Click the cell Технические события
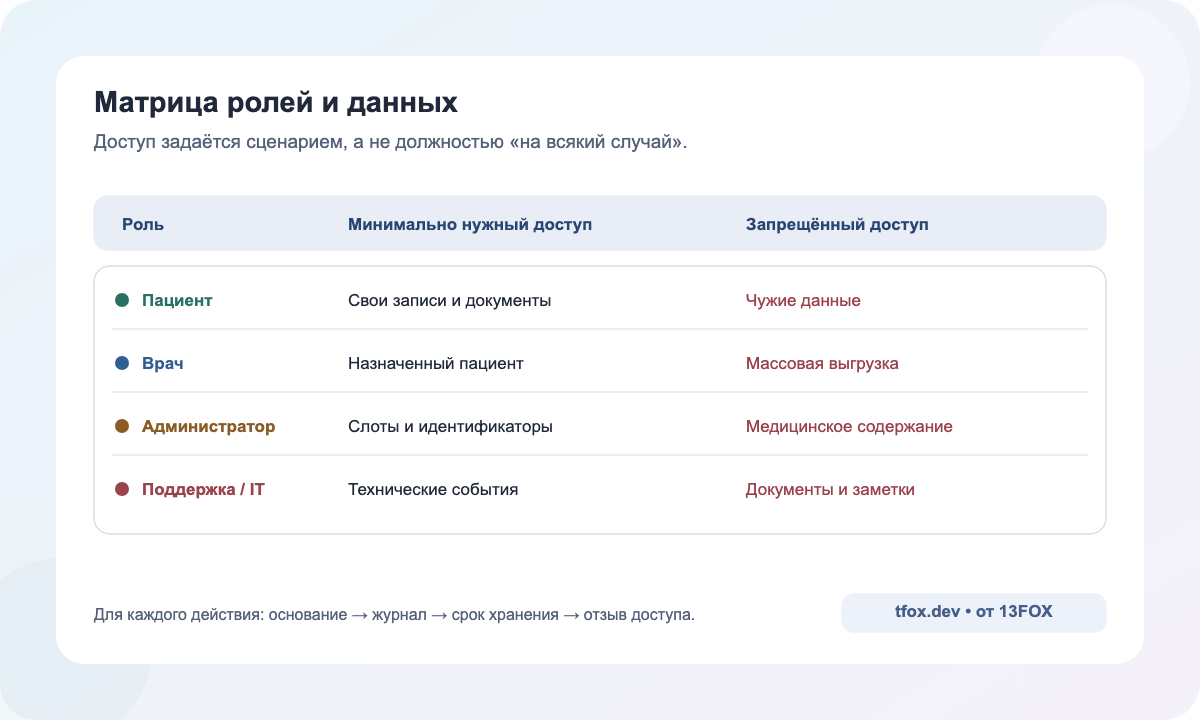Screen dimensions: 1200x720 (x=433, y=489)
